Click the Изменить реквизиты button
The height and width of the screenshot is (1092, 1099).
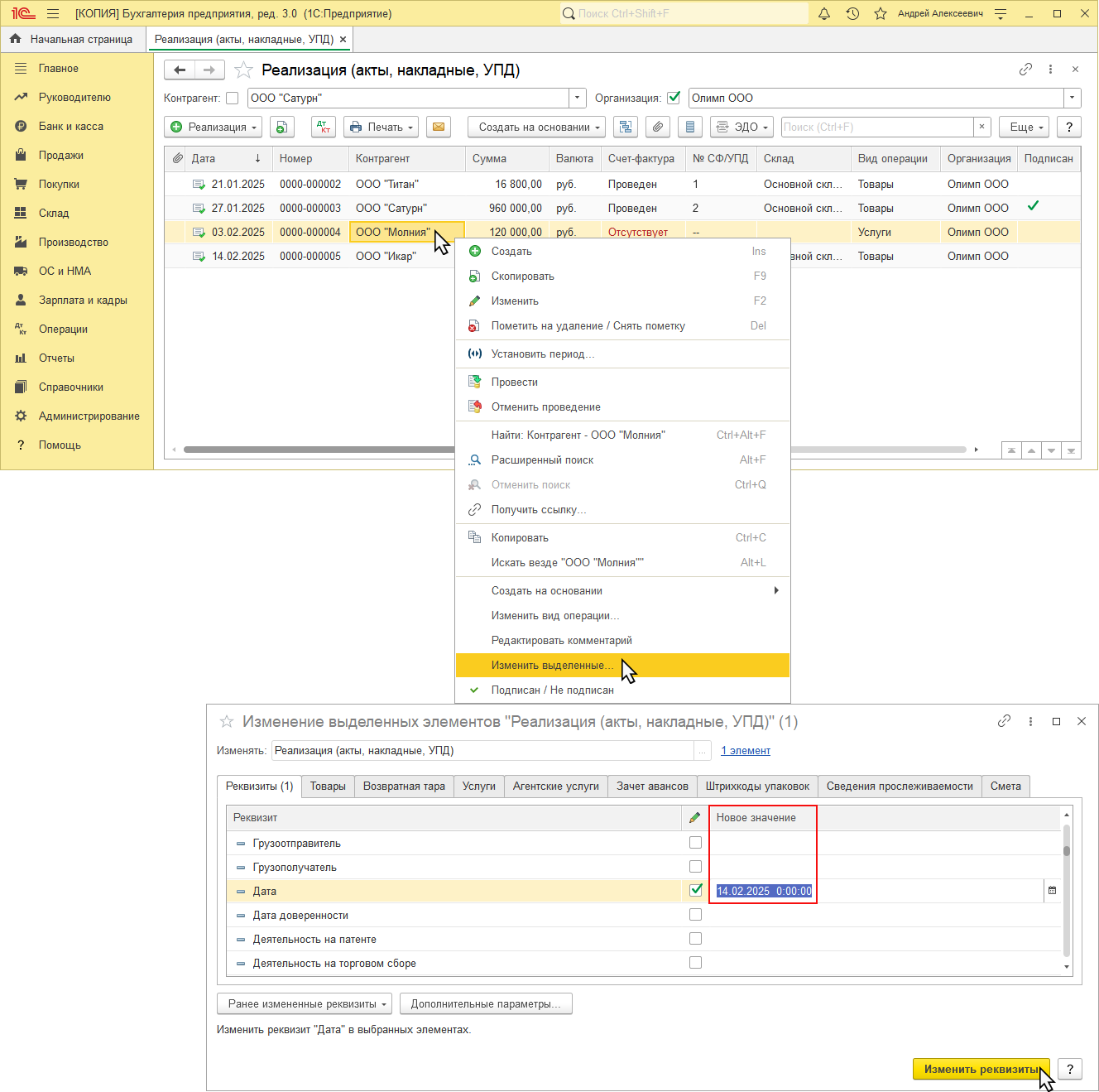(x=981, y=1069)
